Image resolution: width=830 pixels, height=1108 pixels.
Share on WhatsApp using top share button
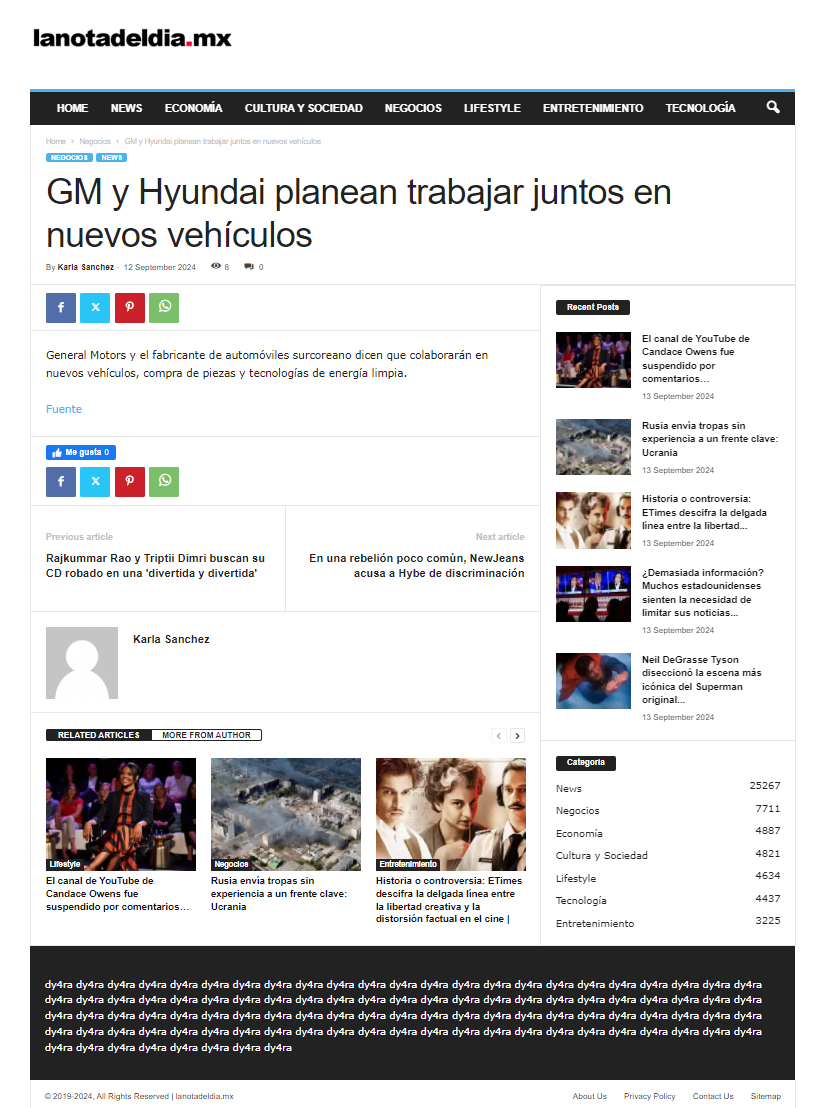tap(164, 307)
